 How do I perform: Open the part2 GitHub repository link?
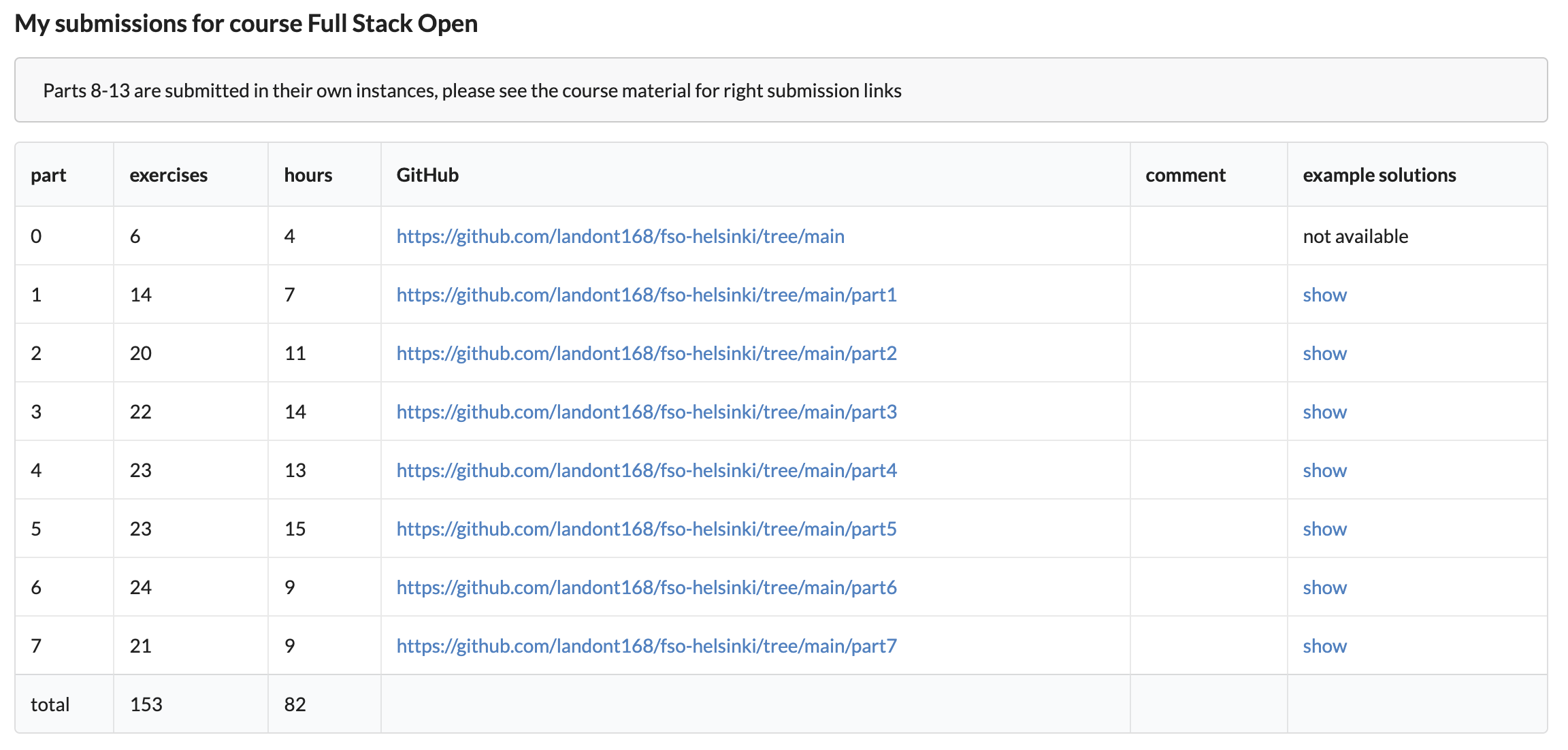647,353
